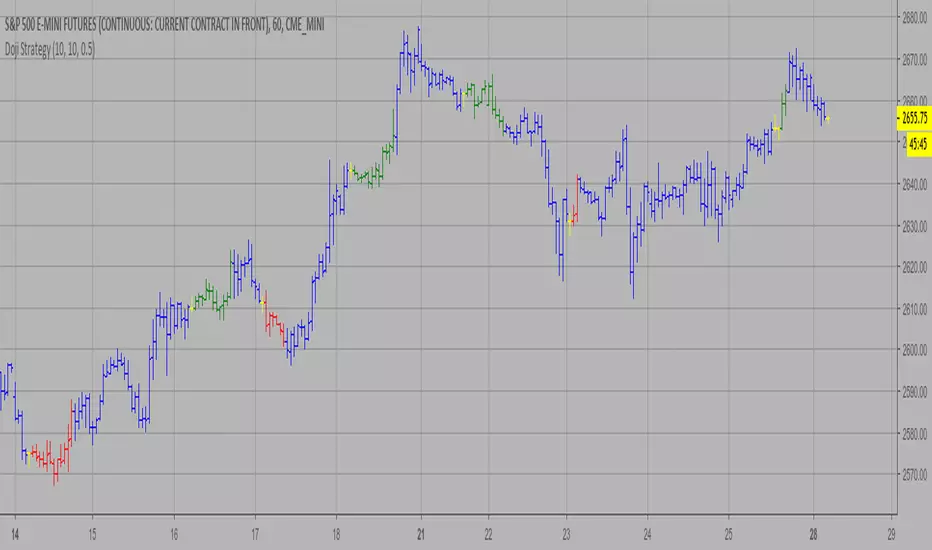Viewport: 932px width, 550px height.
Task: Click date 21 on the time axis
Action: coord(421,535)
